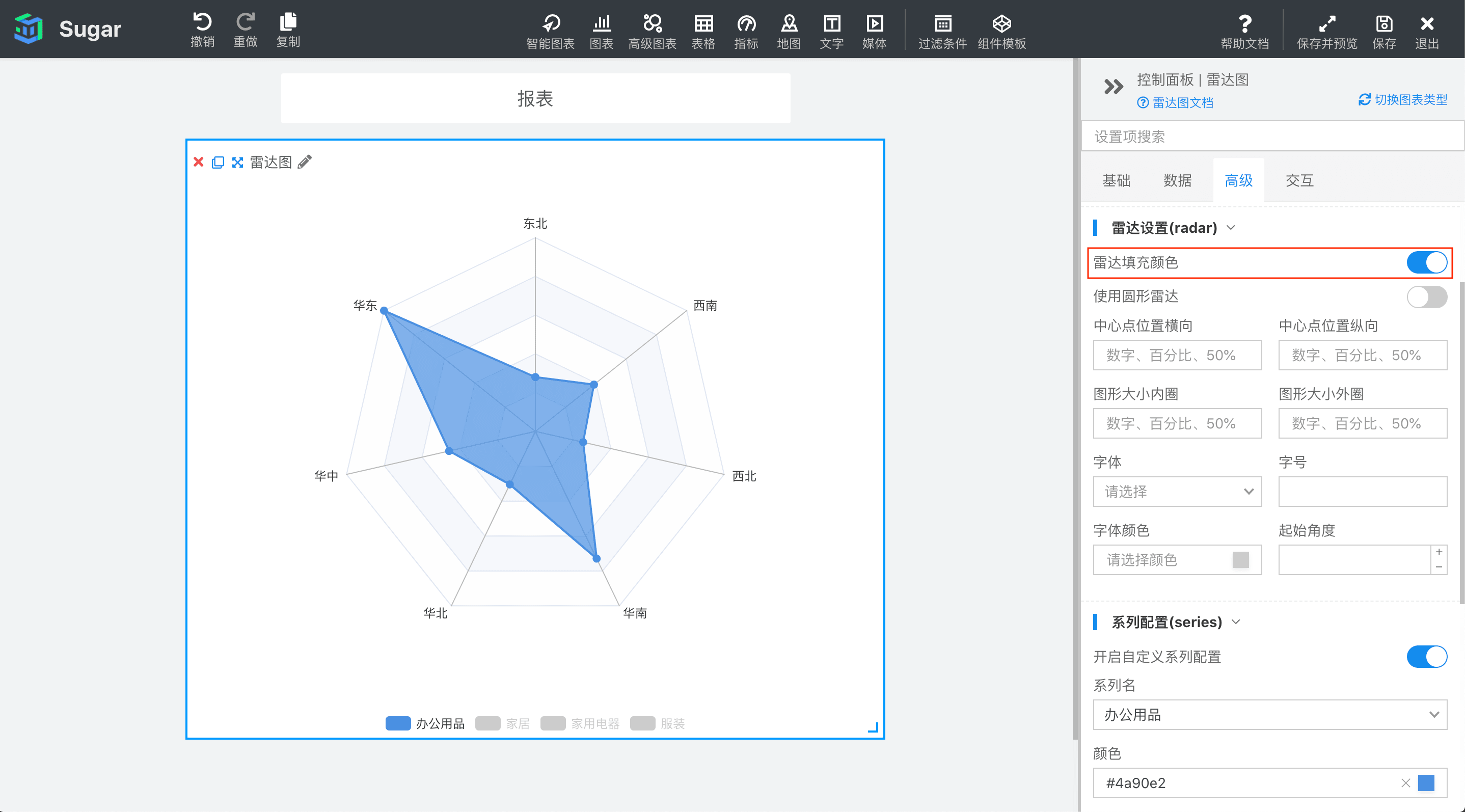Edit radar chart title with pencil icon
This screenshot has height=812, width=1465.
(305, 162)
